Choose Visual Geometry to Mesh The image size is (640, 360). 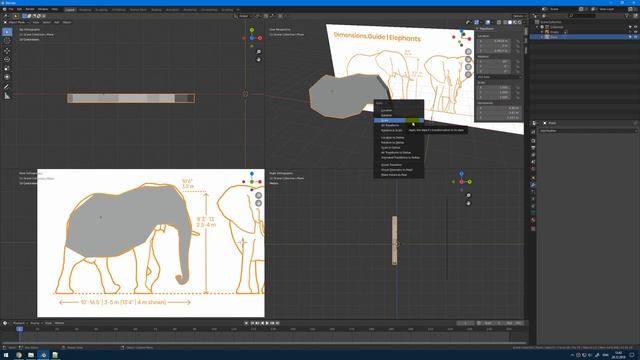click(x=399, y=170)
